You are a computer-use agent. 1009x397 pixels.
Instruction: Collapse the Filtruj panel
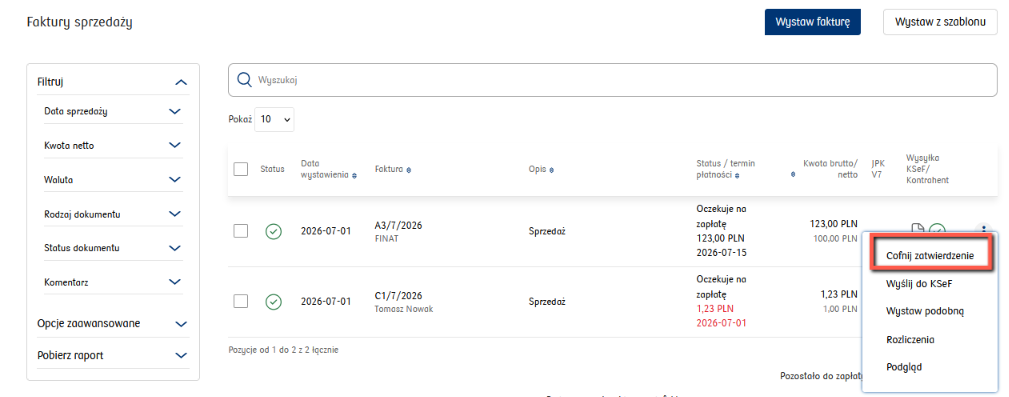[181, 82]
